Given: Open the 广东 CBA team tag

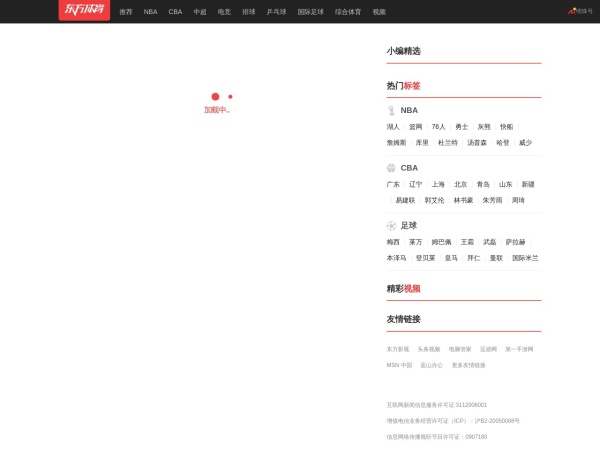Looking at the screenshot, I should coord(393,184).
